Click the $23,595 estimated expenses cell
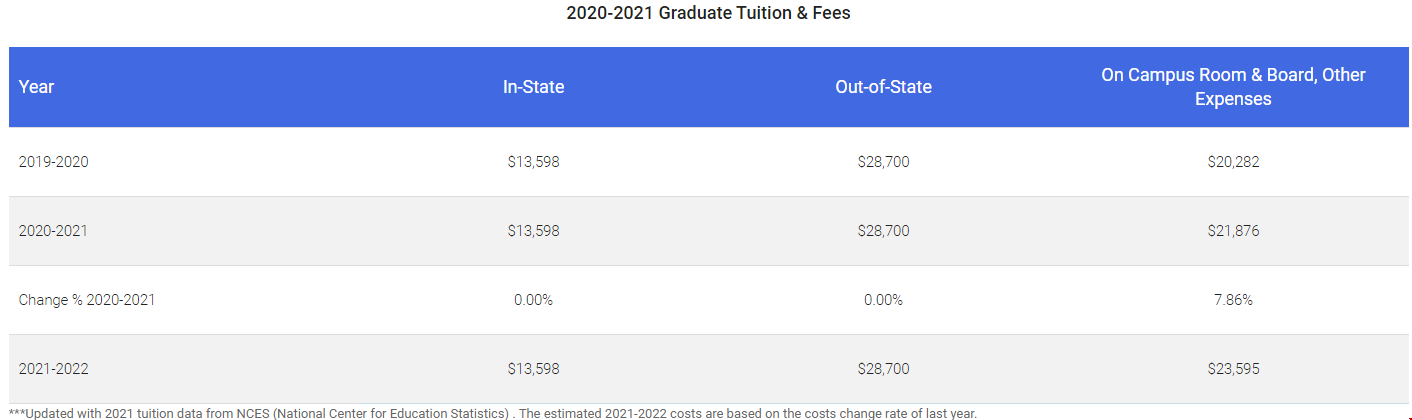Screen dimensions: 1412x420 click(1233, 368)
